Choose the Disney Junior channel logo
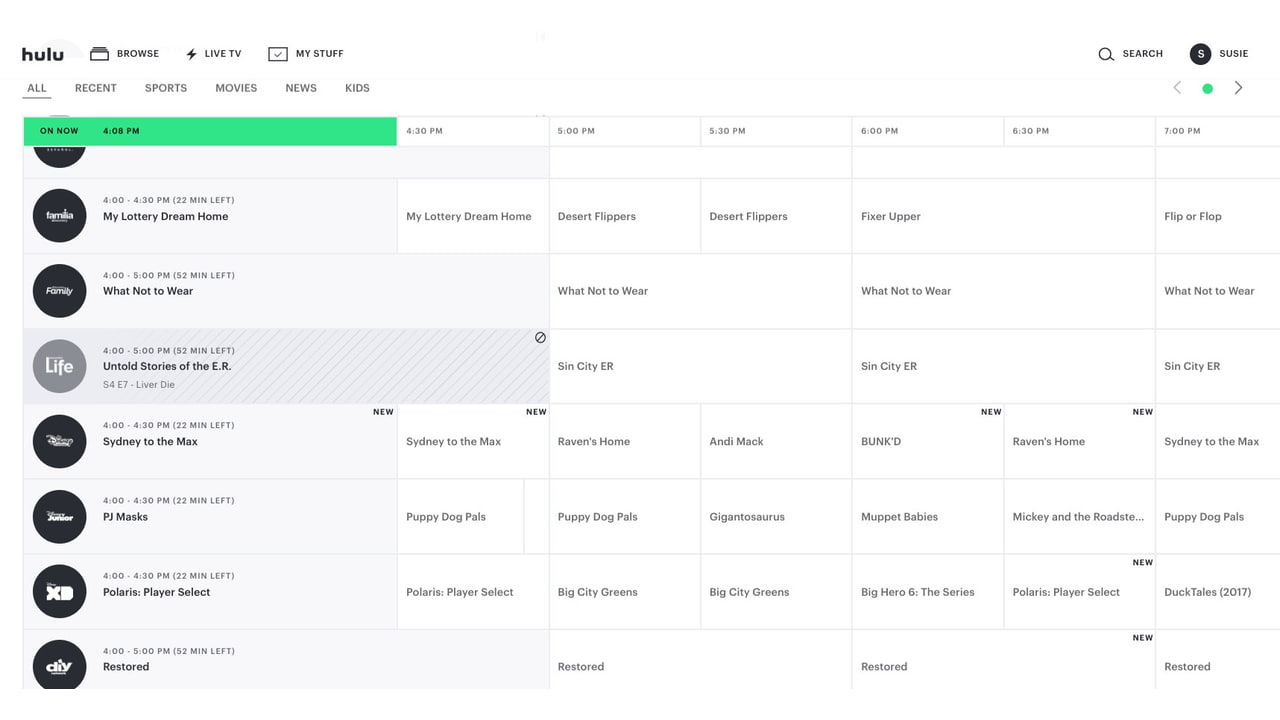 pos(59,517)
